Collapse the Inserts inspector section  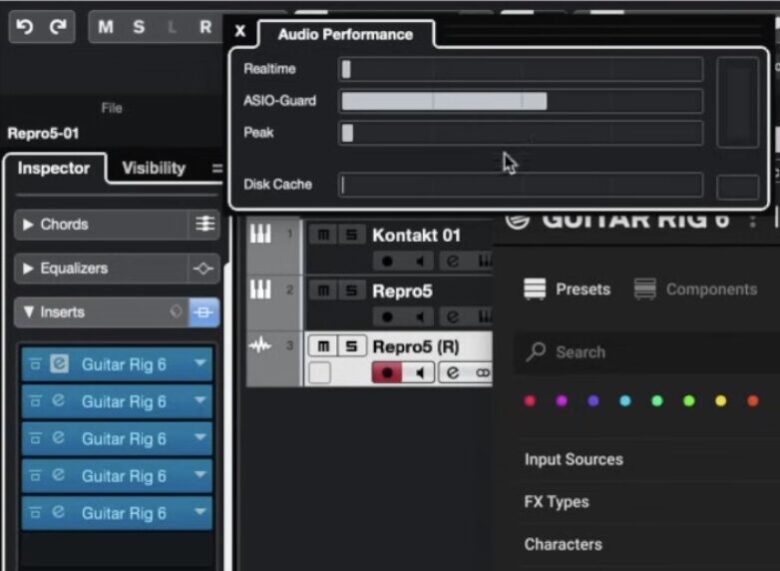(x=28, y=313)
